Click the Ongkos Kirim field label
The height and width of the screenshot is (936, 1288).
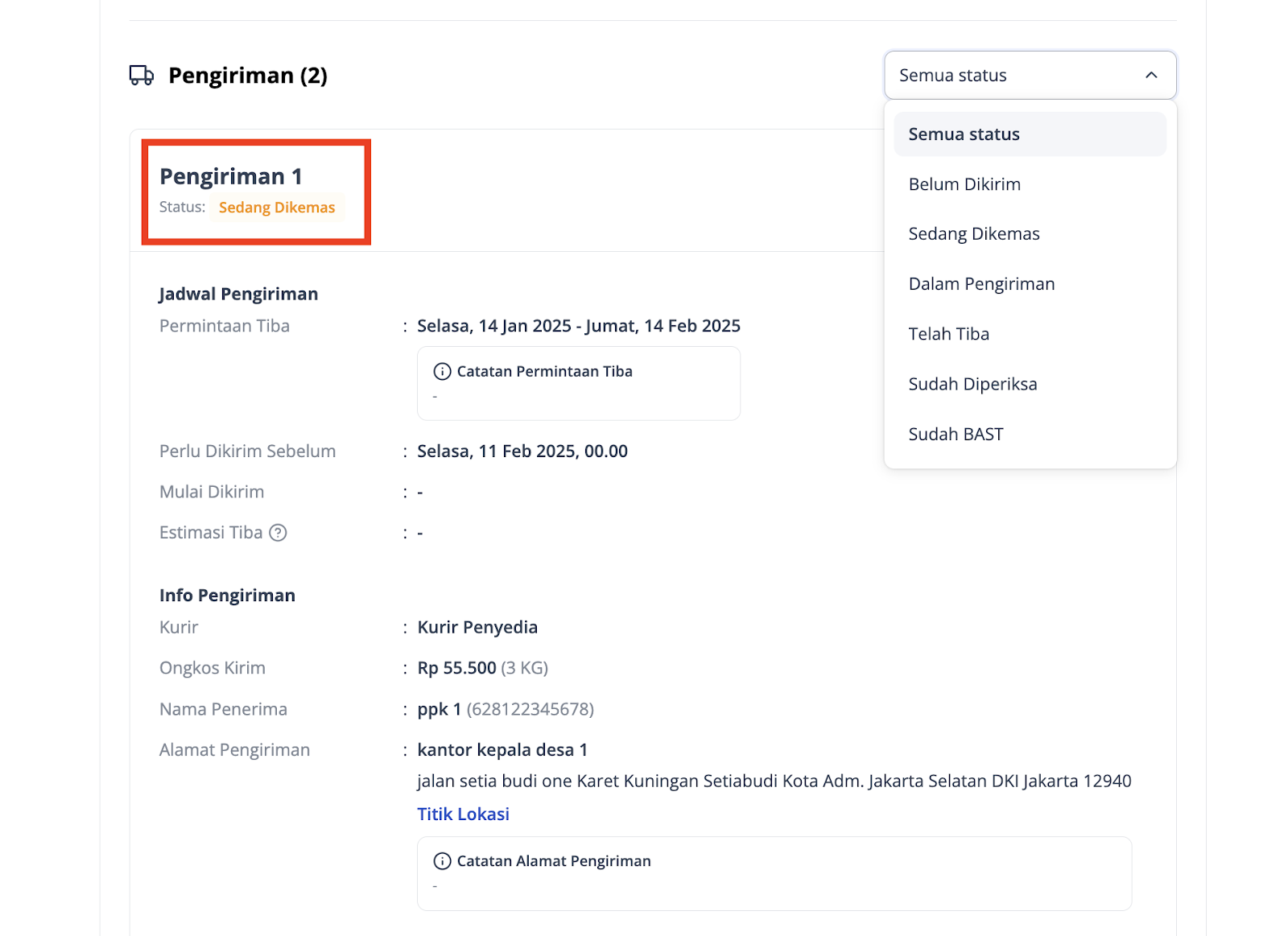[x=213, y=668]
